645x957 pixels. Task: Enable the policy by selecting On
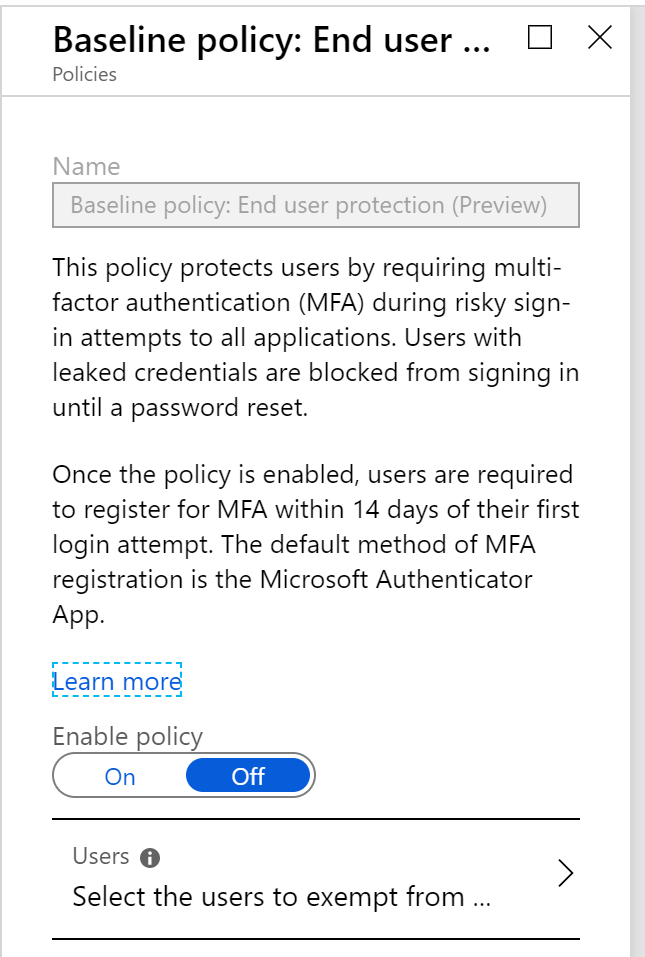(x=120, y=775)
